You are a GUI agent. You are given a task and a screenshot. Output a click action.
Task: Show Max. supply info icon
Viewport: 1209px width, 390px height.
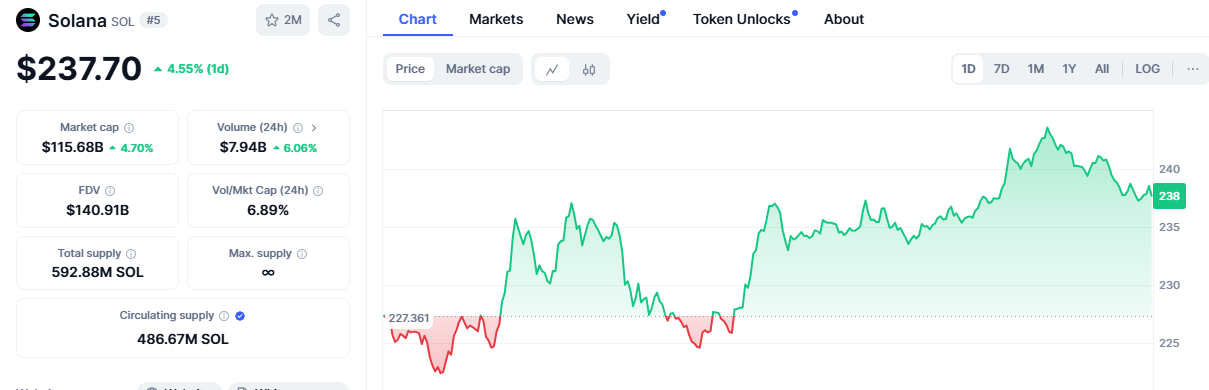tap(302, 254)
